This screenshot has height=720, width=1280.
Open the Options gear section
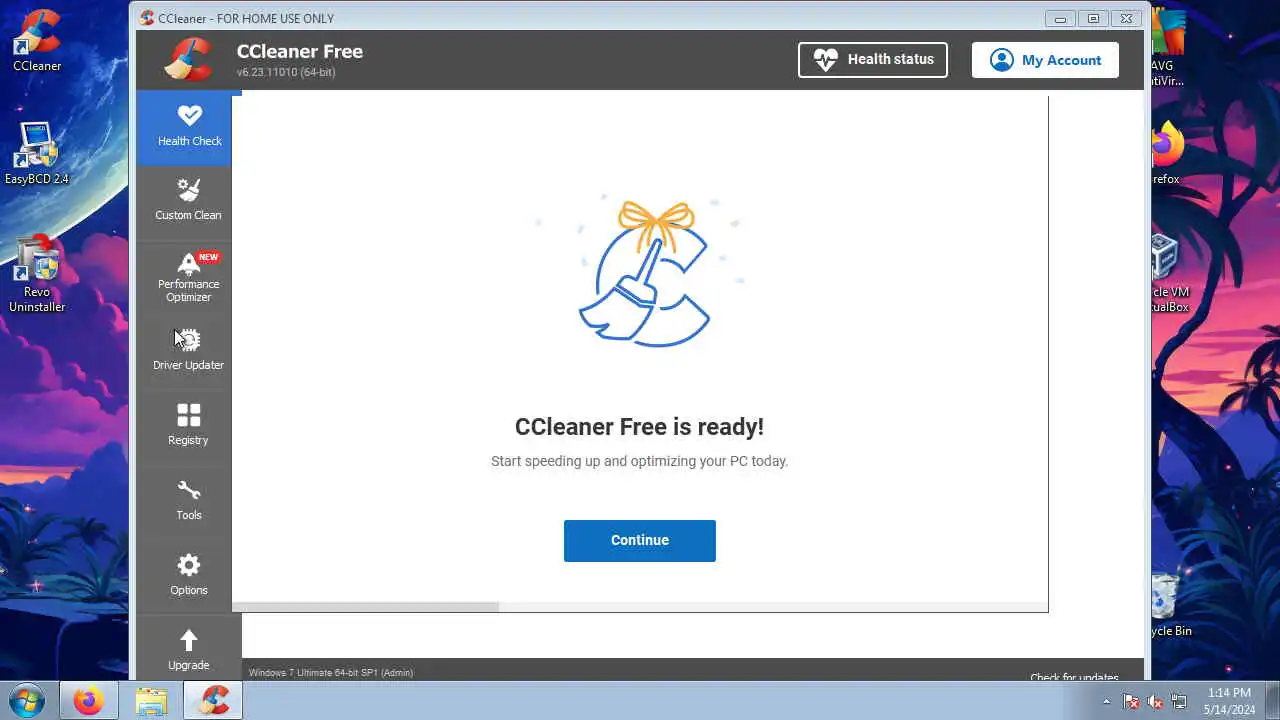pyautogui.click(x=188, y=575)
